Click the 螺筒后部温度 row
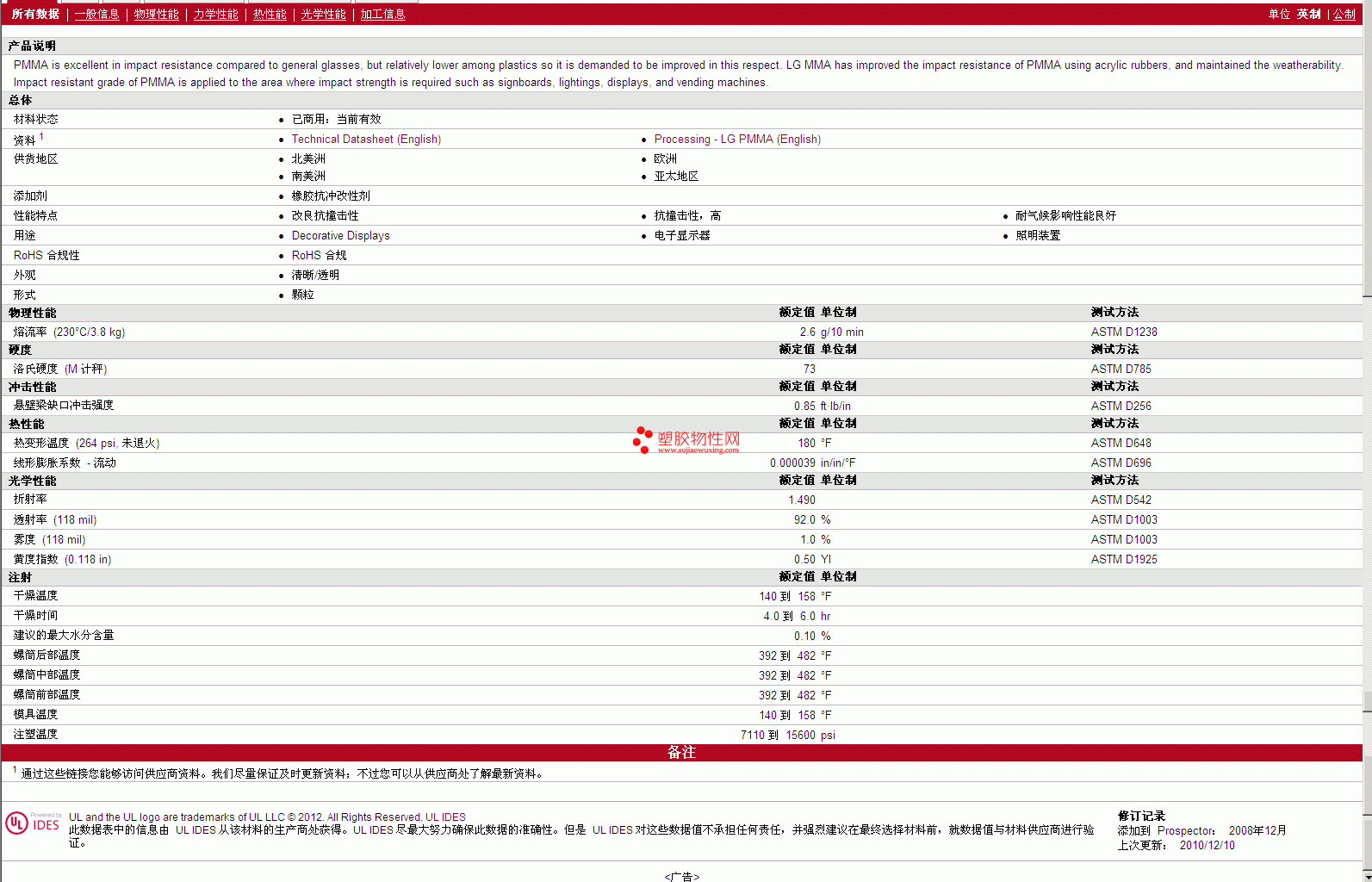1372x882 pixels. coord(681,655)
